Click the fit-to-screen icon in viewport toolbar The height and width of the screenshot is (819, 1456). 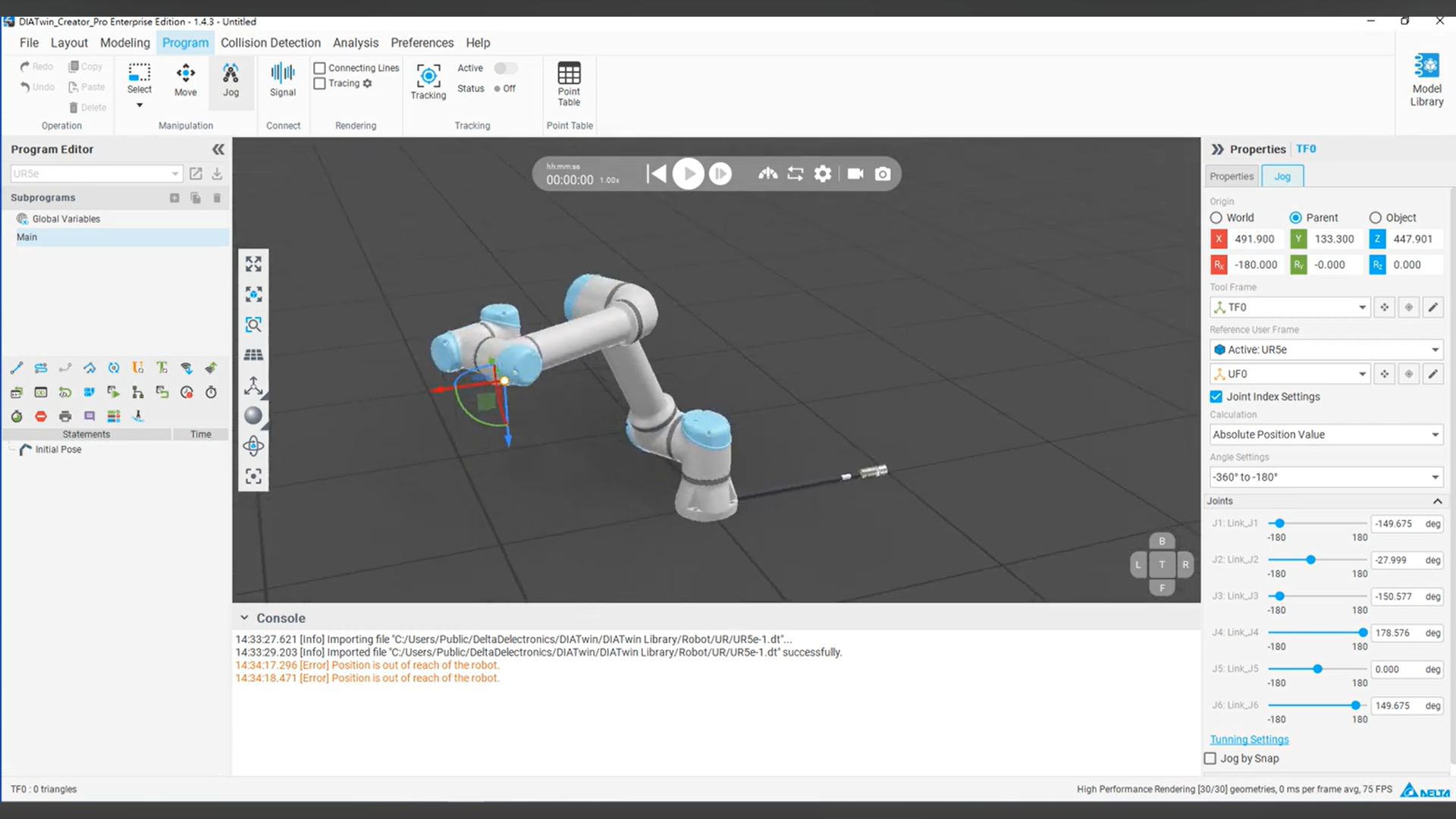coord(253,264)
